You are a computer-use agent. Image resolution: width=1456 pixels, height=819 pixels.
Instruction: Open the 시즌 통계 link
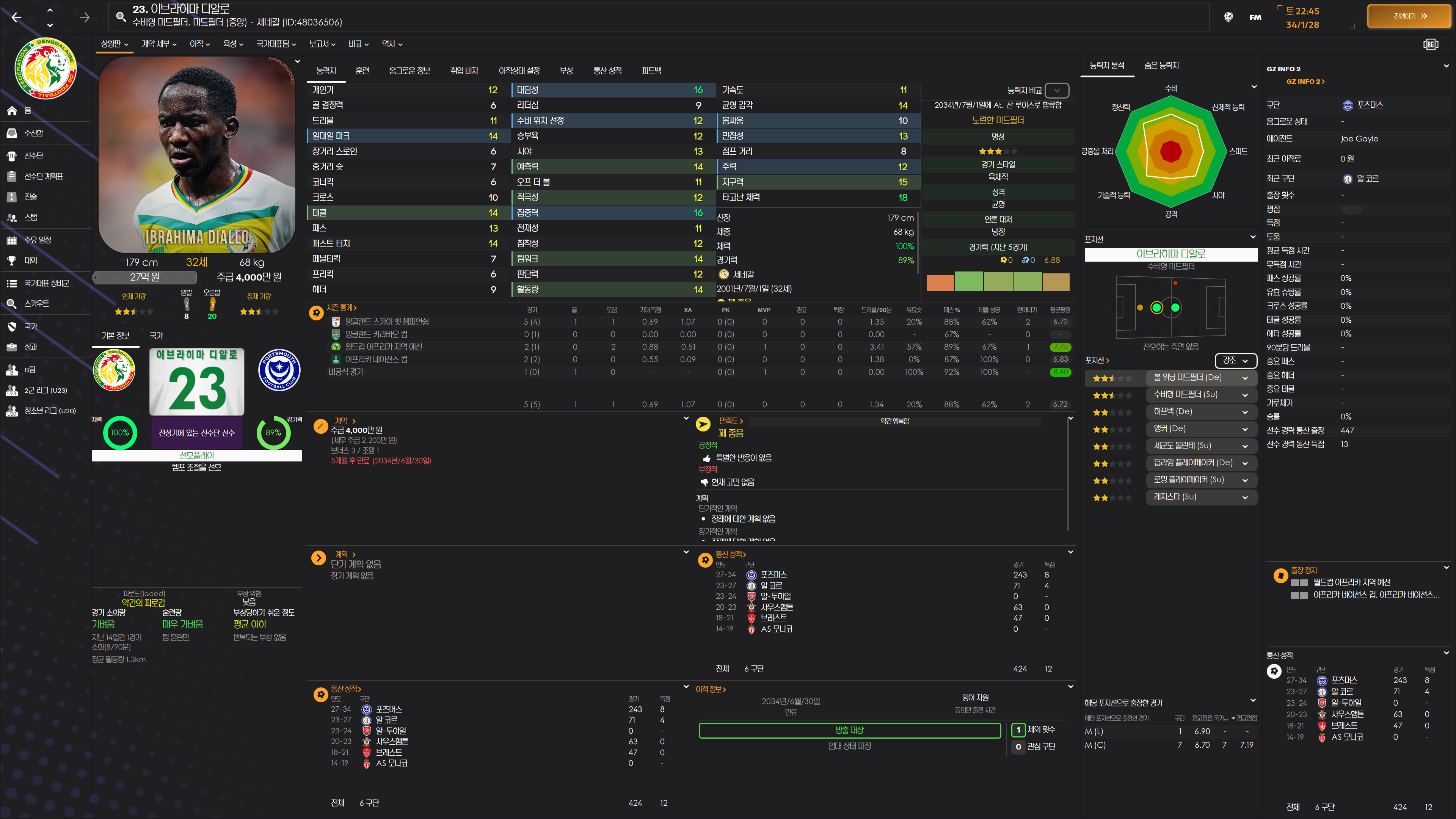pos(341,308)
